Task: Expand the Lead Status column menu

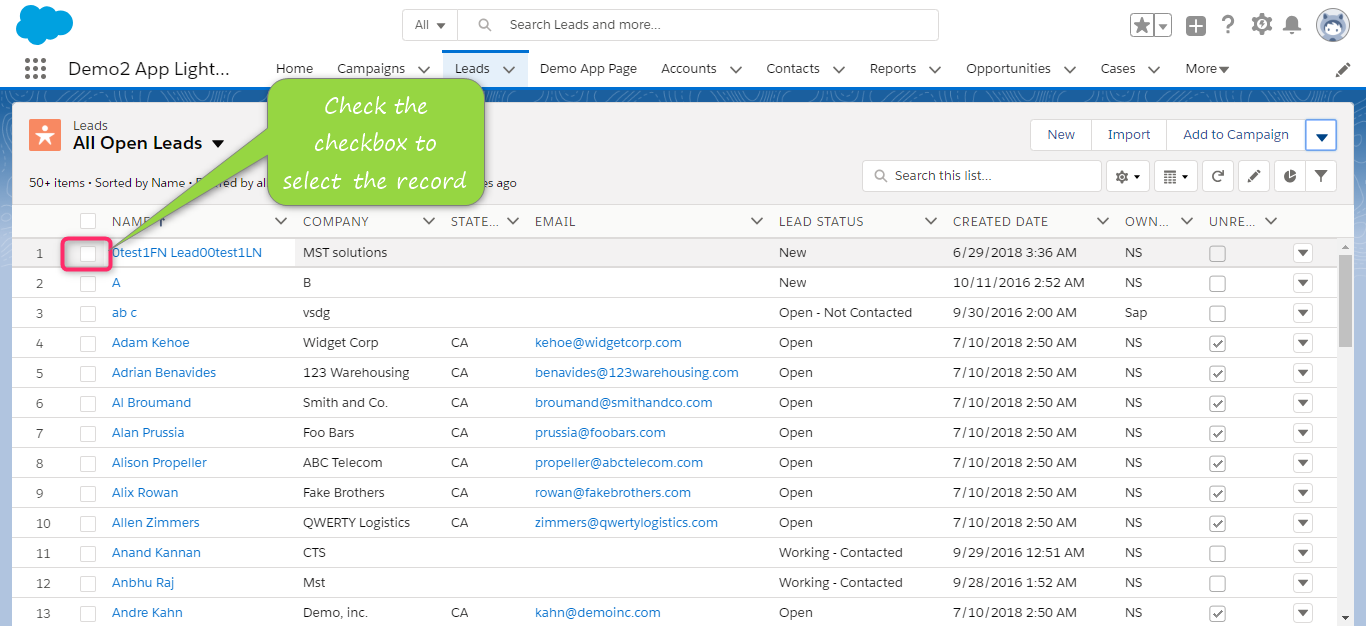Action: 931,221
